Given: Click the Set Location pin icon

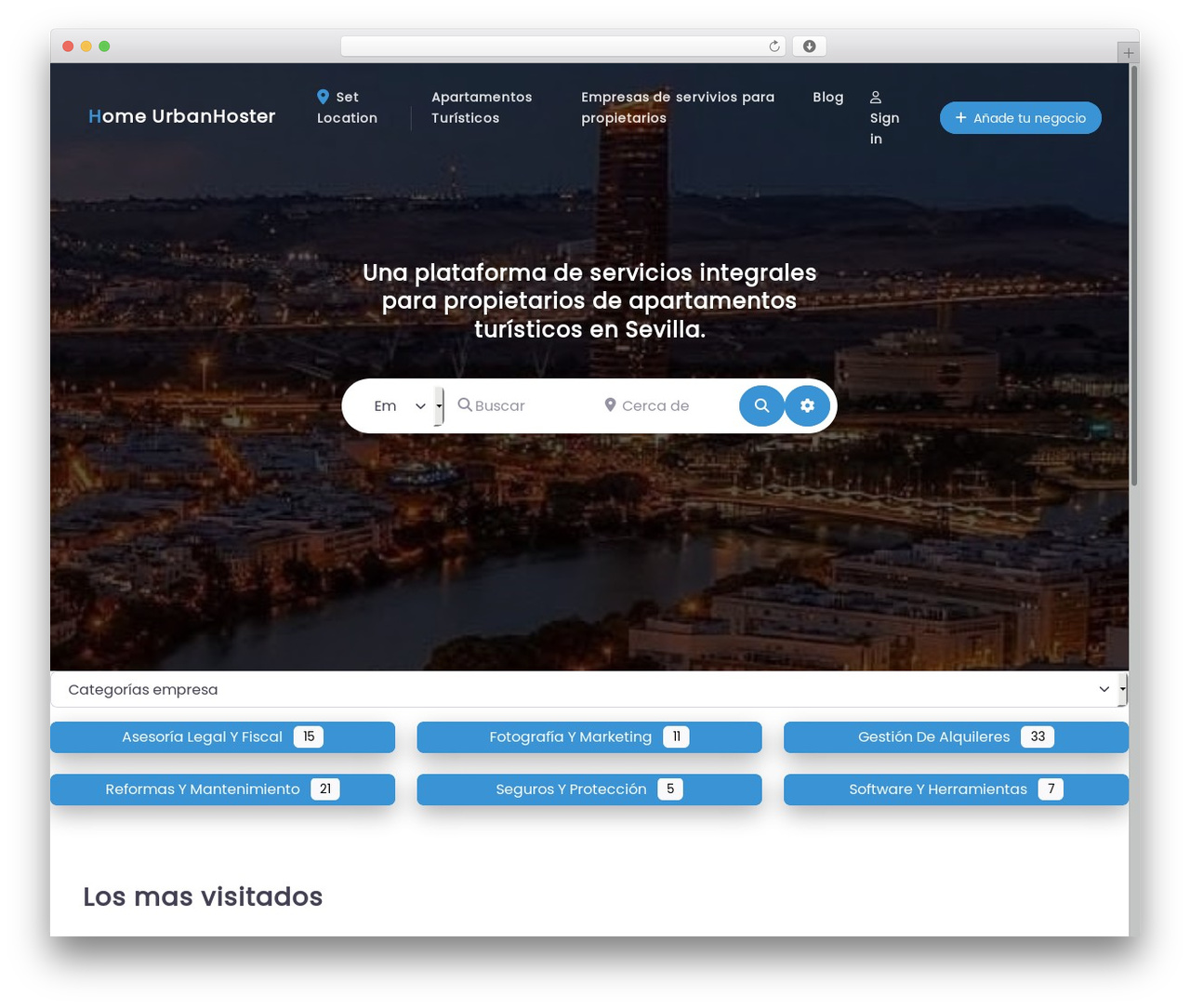Looking at the screenshot, I should pyautogui.click(x=323, y=97).
